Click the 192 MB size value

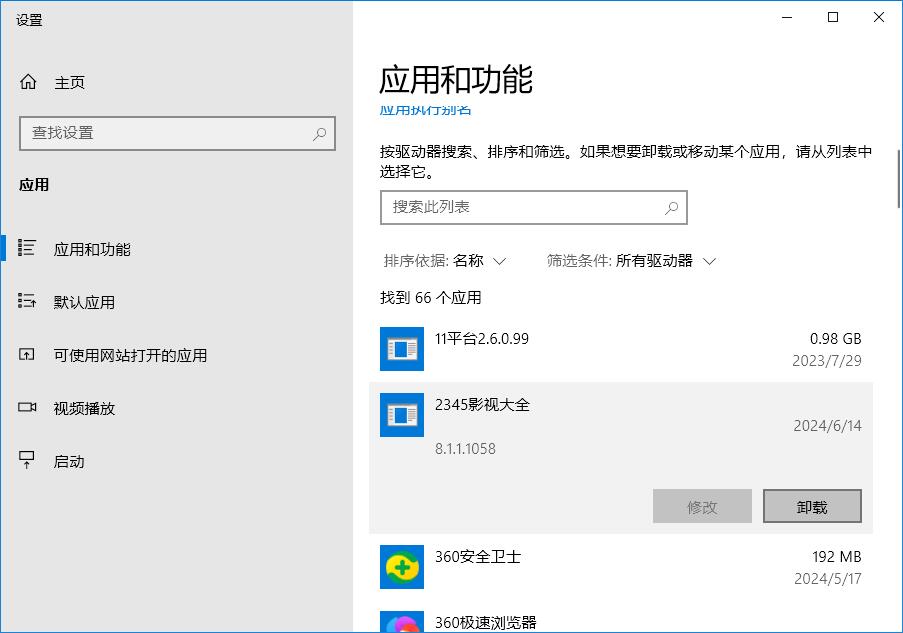coord(837,557)
